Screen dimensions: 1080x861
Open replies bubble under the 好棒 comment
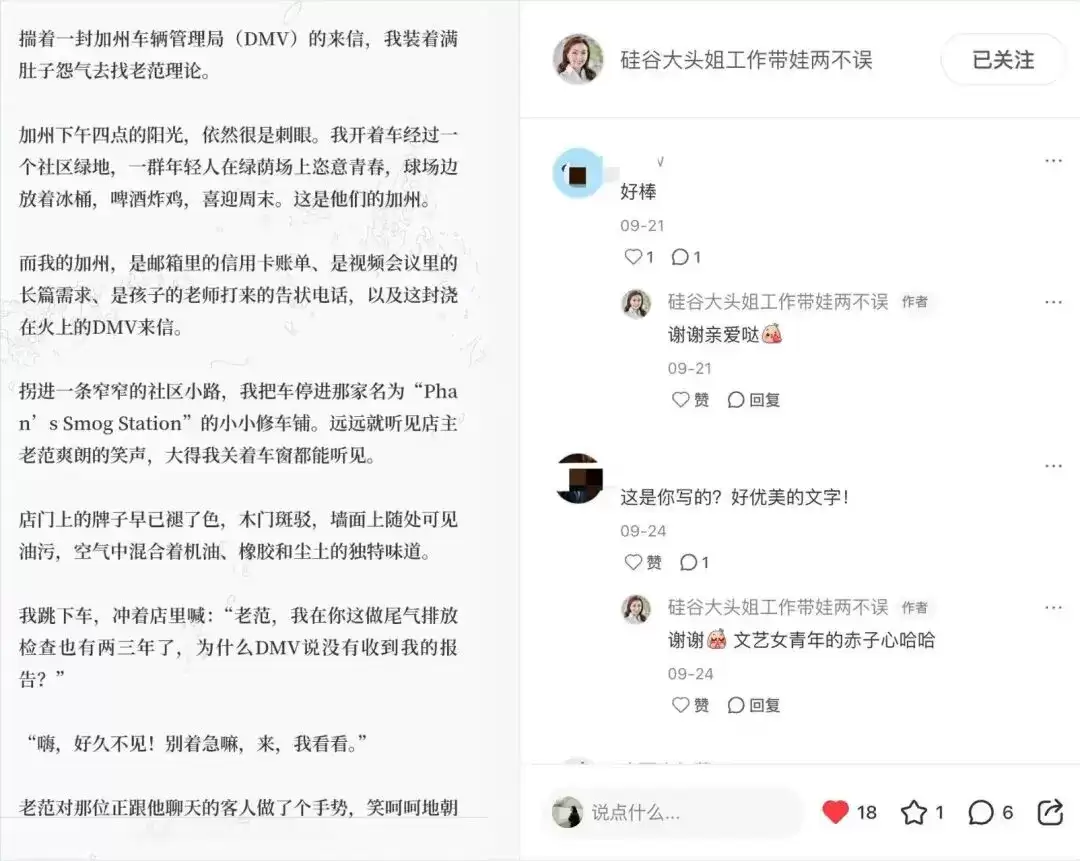point(680,257)
